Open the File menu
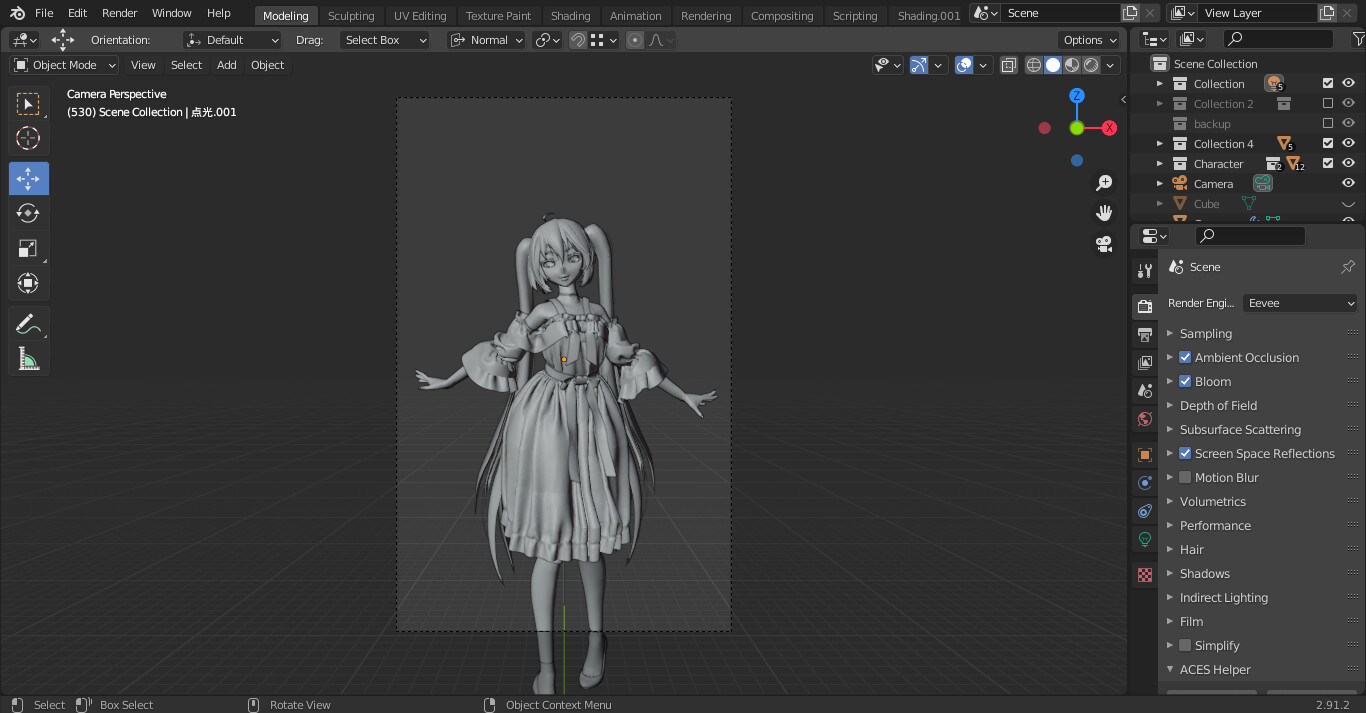This screenshot has height=713, width=1366. click(44, 13)
